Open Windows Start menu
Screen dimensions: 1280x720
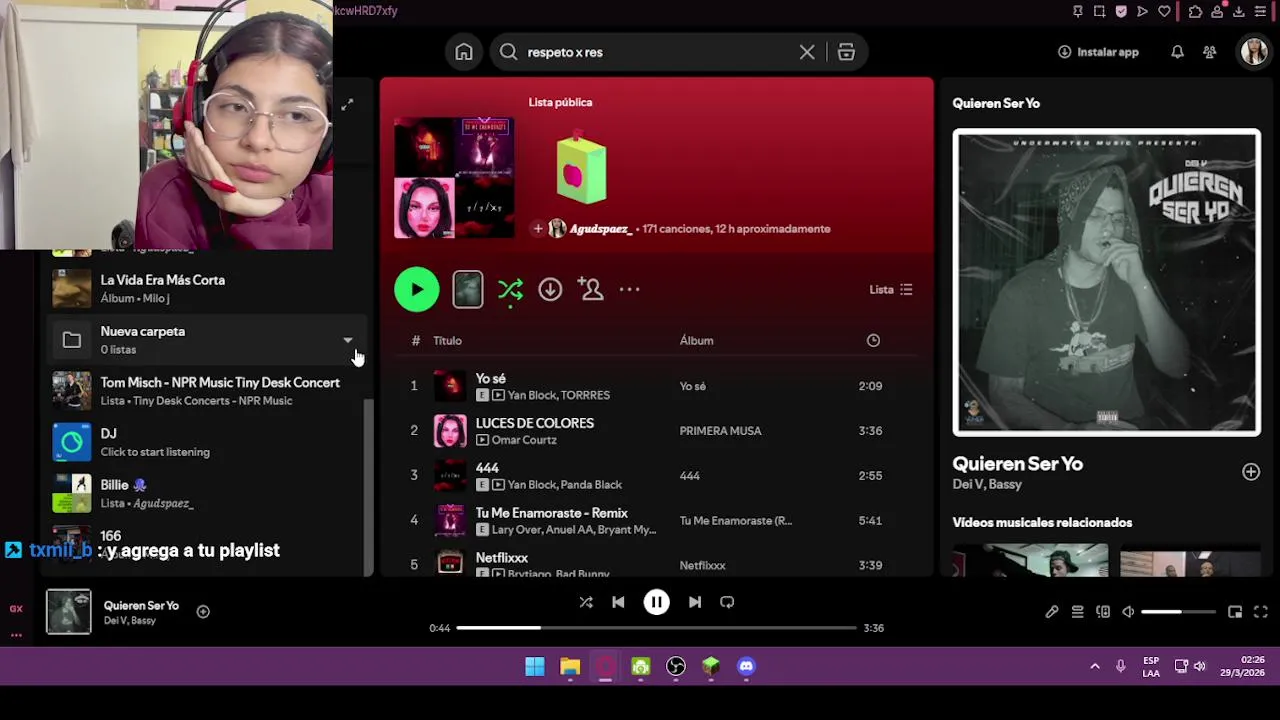(535, 667)
